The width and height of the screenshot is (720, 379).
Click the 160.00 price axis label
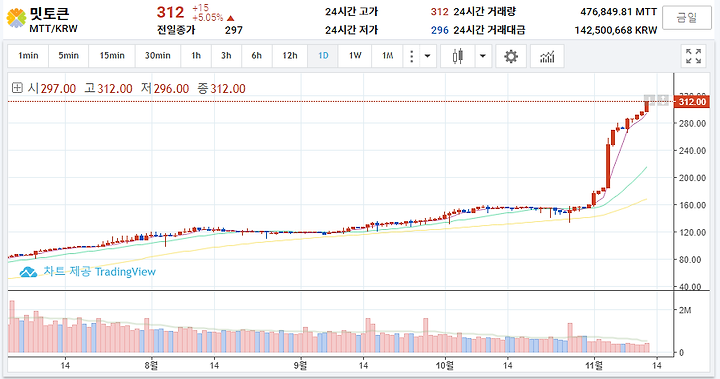click(692, 205)
